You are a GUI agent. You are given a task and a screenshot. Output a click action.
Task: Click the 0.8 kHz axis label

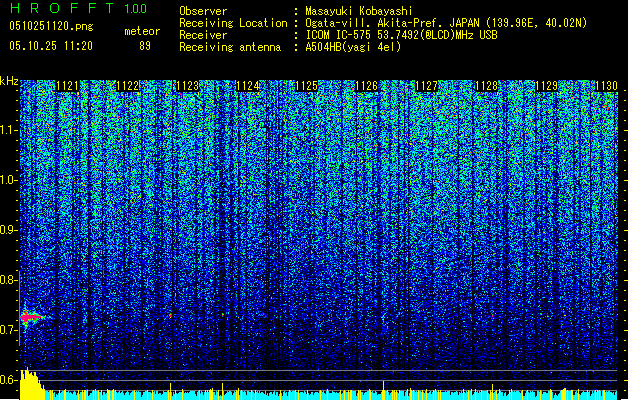click(8, 280)
